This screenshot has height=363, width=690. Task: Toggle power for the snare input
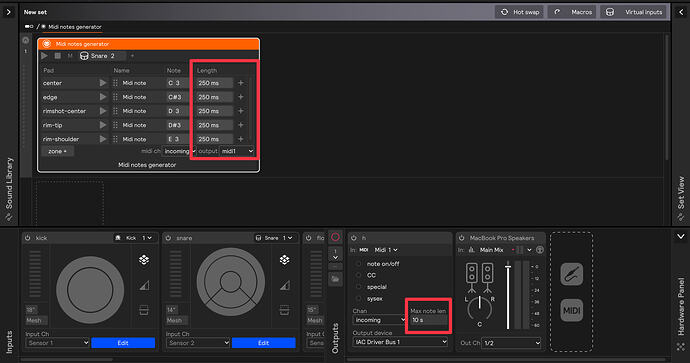pos(168,238)
